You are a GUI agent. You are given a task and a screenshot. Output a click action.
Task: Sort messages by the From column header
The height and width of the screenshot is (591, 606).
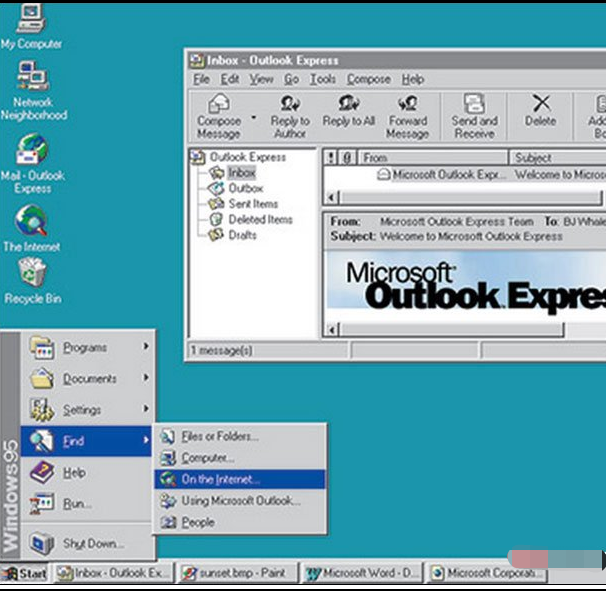tap(433, 158)
